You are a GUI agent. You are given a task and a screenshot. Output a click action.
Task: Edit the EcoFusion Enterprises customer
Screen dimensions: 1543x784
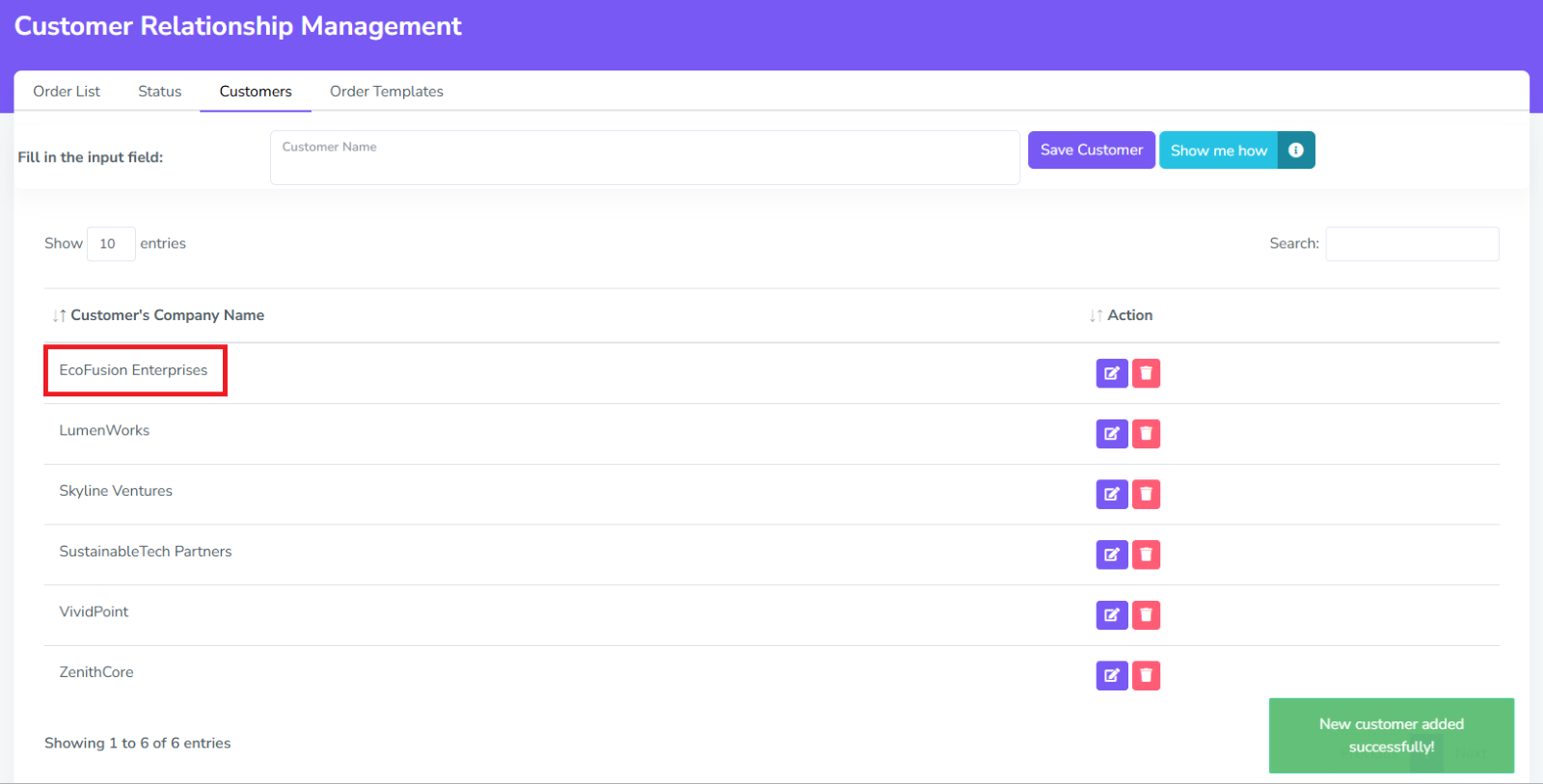[1111, 373]
